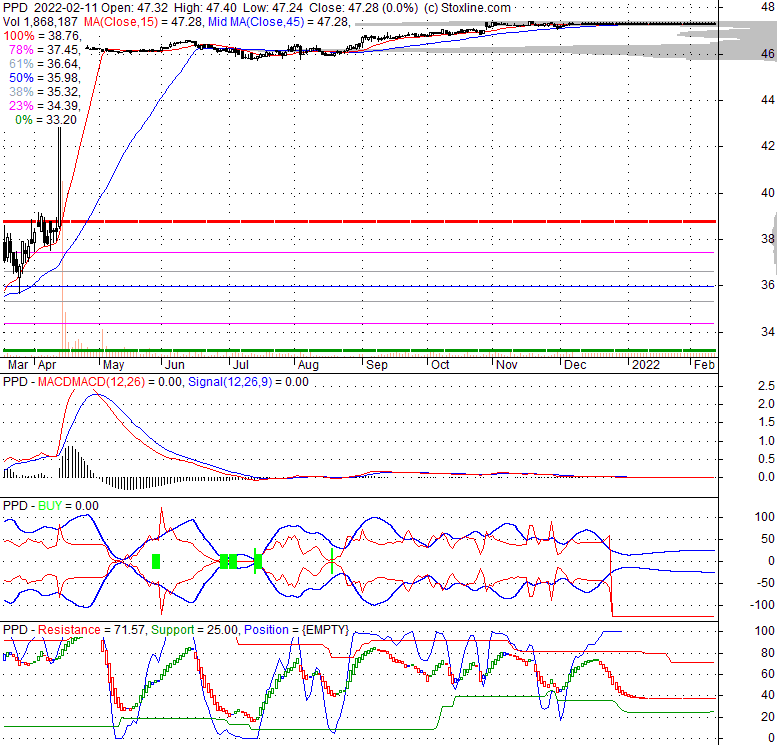Click the price axis value '42'
This screenshot has height=746, width=778.
pyautogui.click(x=768, y=146)
